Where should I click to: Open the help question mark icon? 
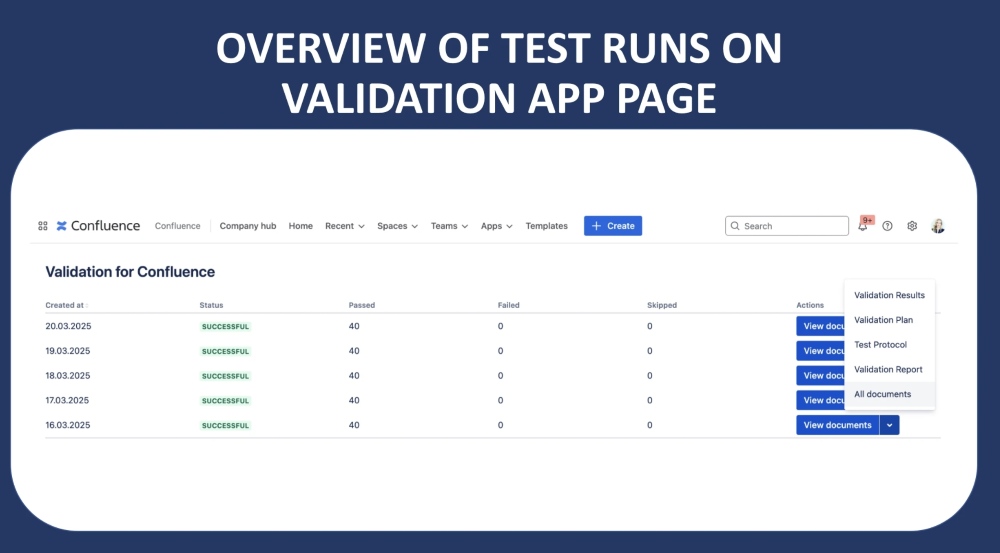click(887, 226)
